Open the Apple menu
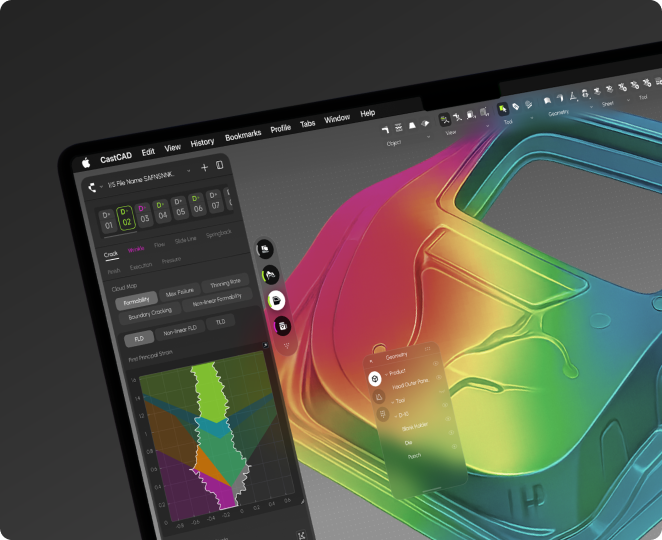Image resolution: width=662 pixels, height=540 pixels. click(x=86, y=162)
